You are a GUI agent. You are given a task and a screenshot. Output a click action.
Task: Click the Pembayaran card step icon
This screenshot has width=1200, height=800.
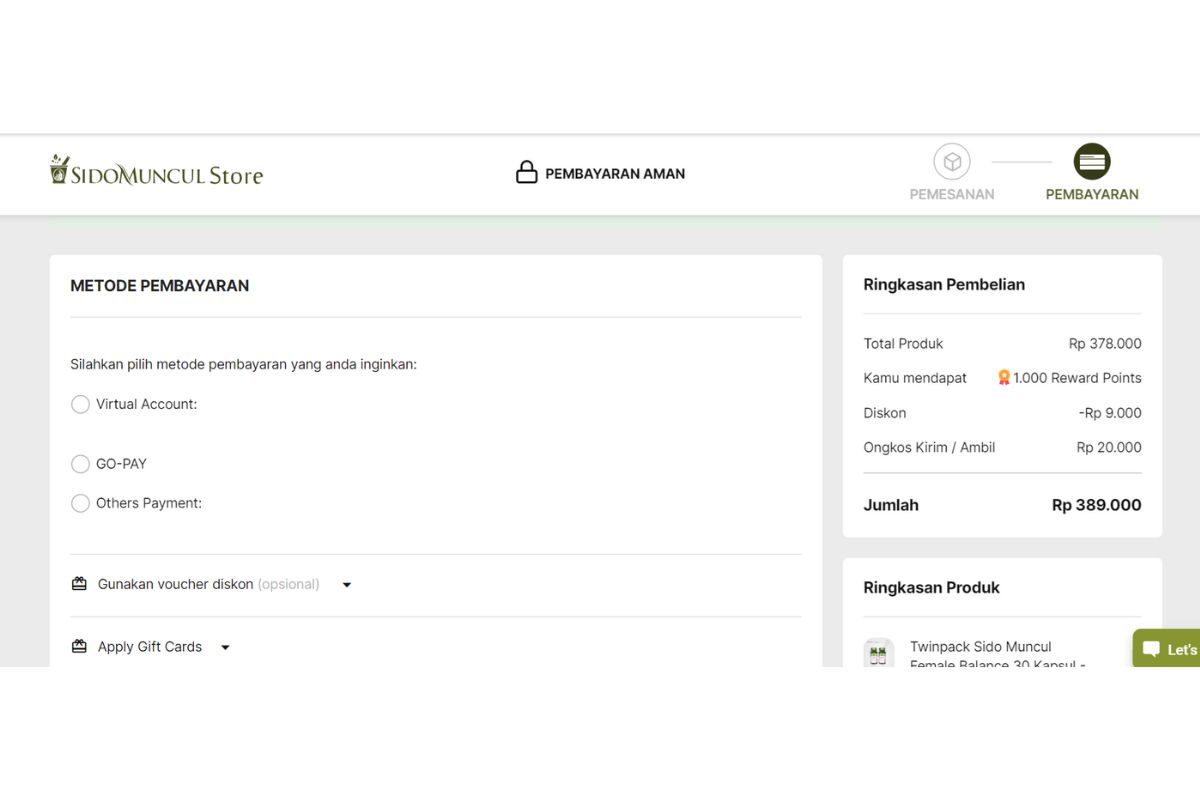coord(1092,162)
